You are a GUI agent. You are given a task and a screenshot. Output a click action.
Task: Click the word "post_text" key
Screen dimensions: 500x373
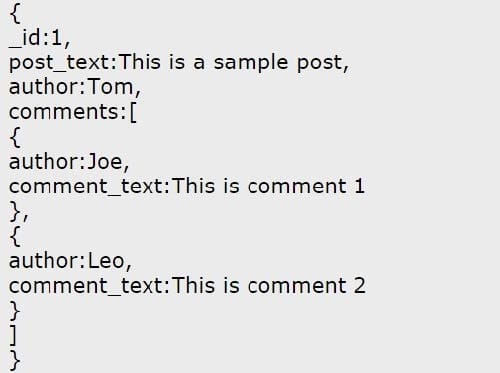[59, 63]
